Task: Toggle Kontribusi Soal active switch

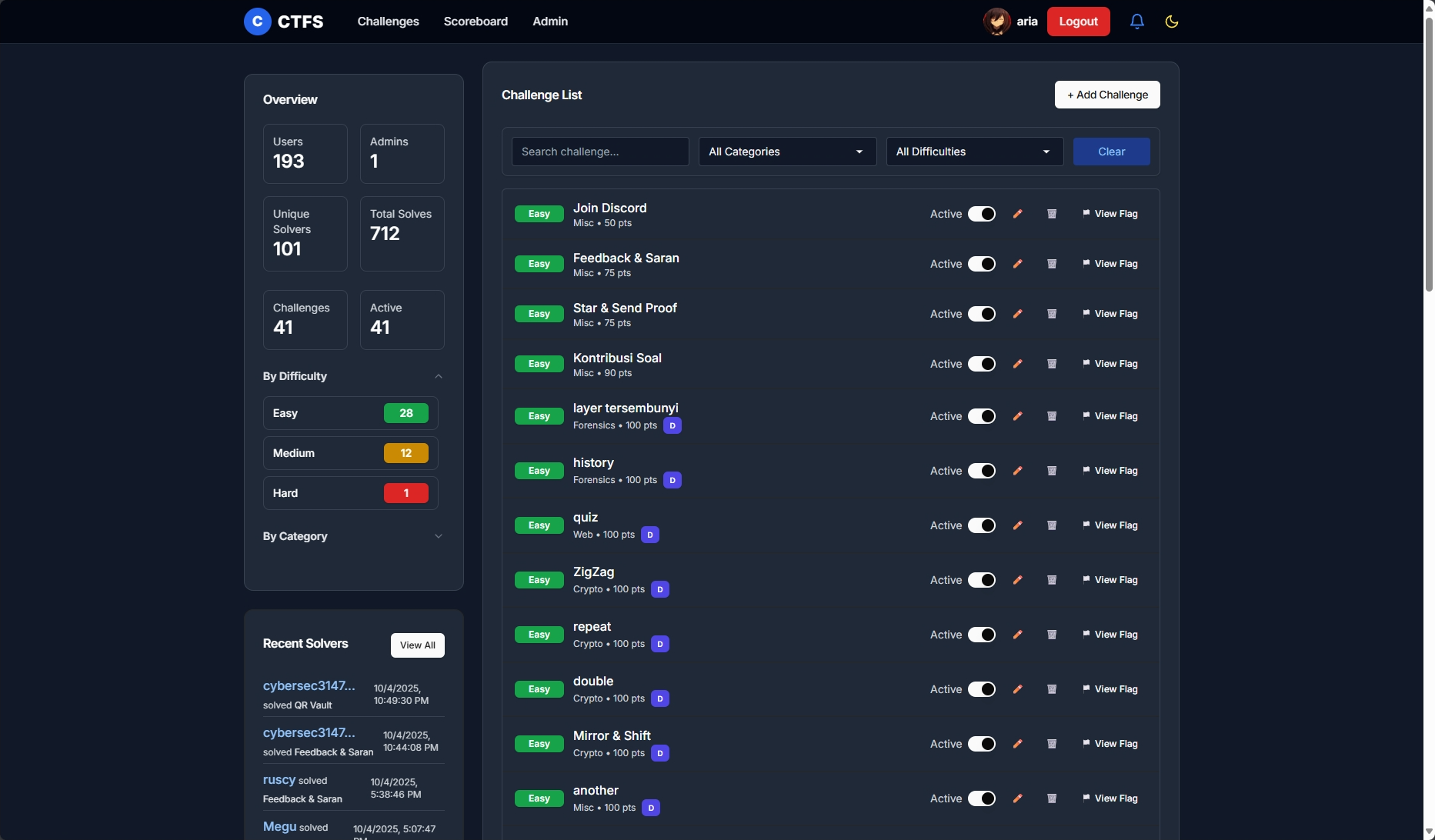Action: coord(982,364)
